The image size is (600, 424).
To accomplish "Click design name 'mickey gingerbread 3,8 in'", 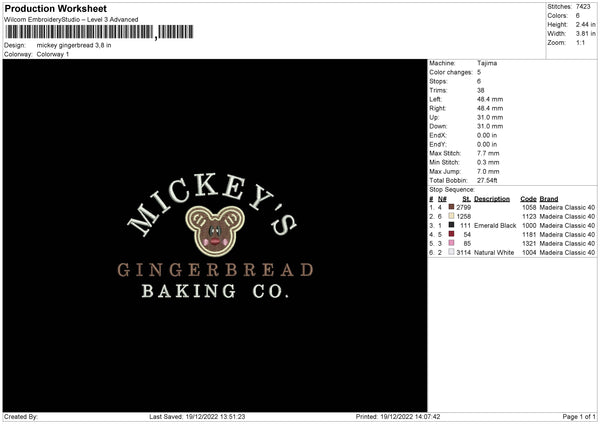I will (74, 45).
